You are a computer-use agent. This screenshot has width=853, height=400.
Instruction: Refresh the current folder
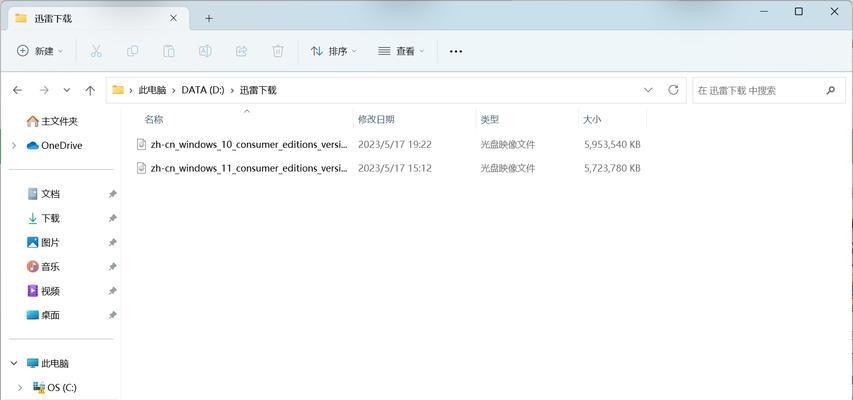(673, 90)
